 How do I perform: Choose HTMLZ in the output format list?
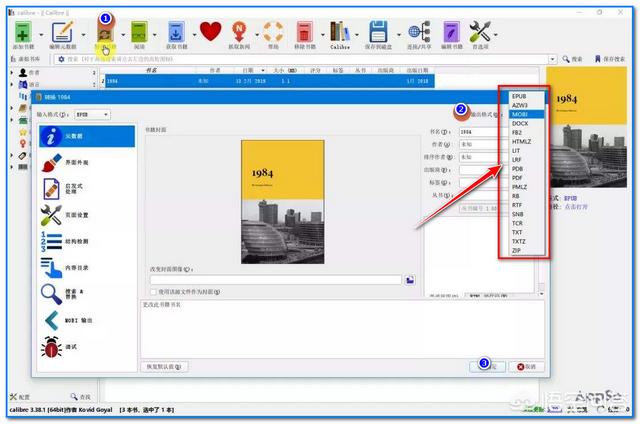point(527,142)
